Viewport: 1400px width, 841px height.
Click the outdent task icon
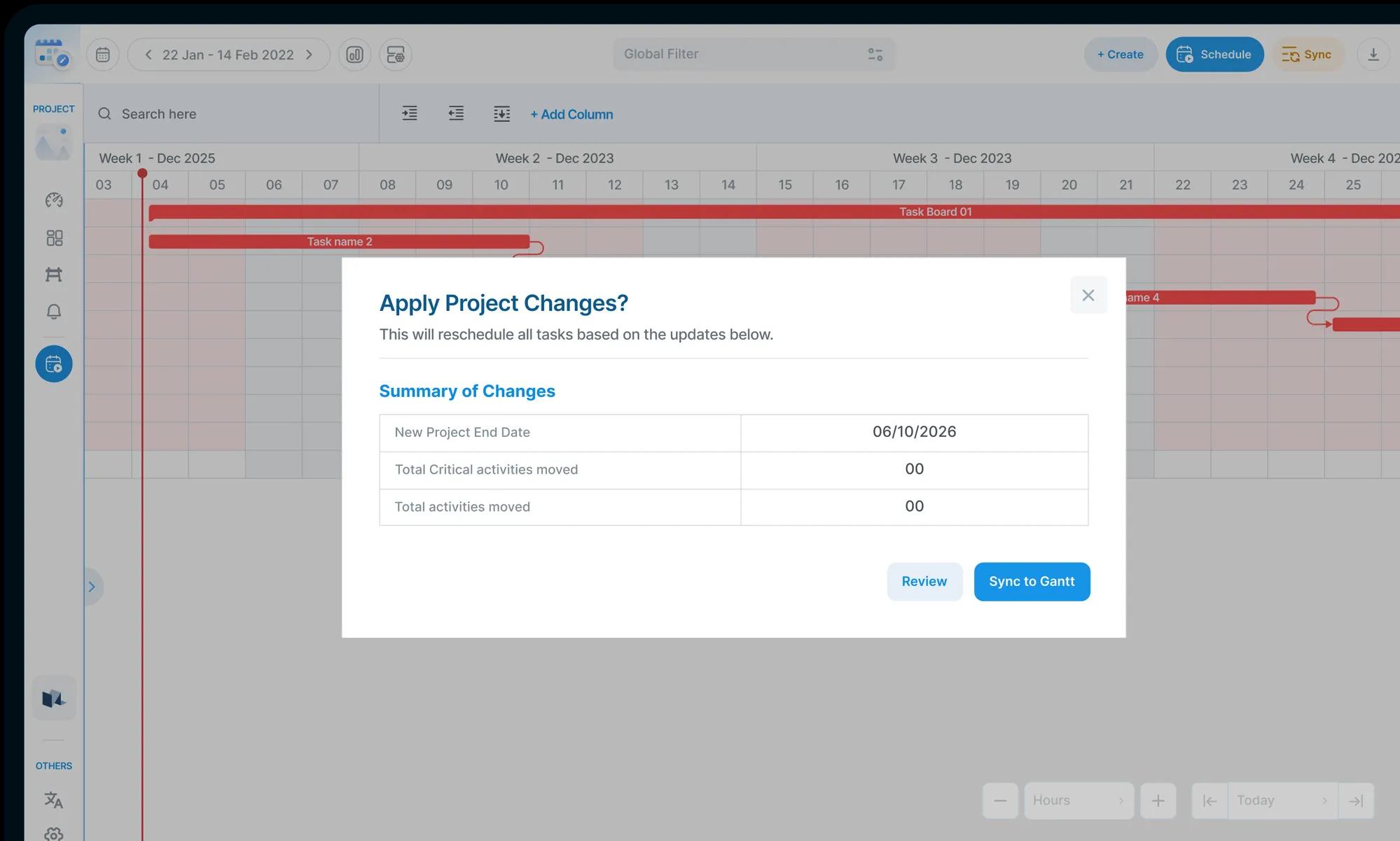pyautogui.click(x=456, y=113)
